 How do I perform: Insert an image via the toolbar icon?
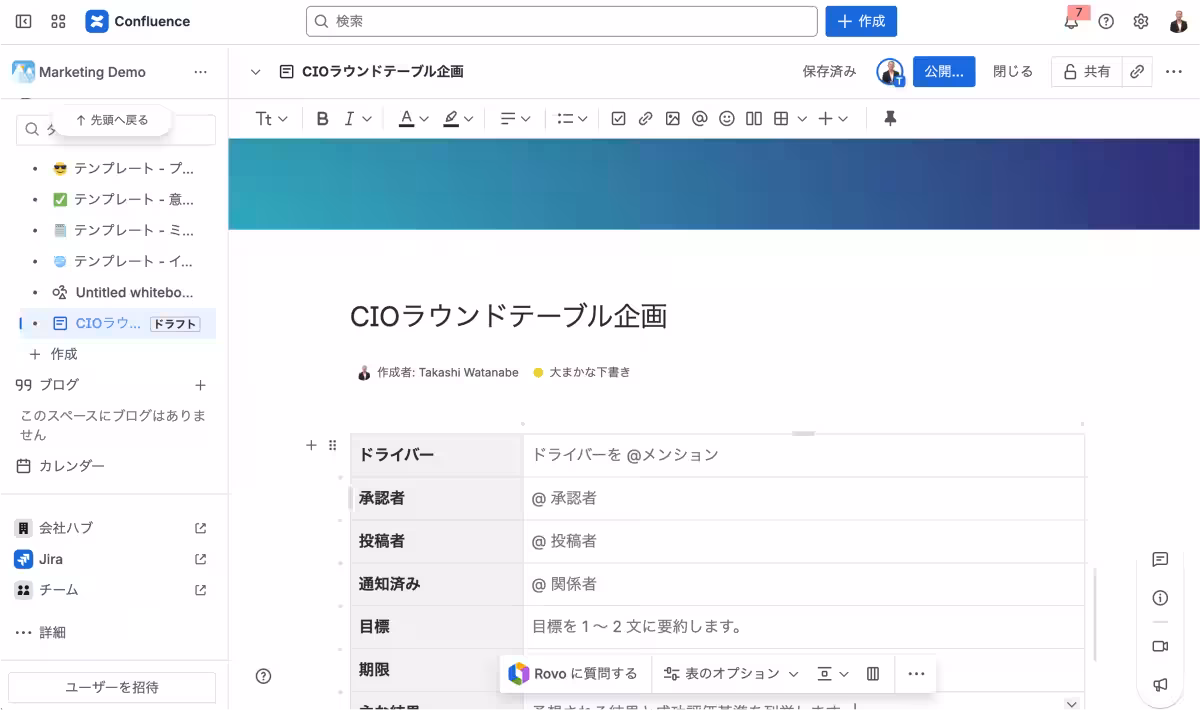pyautogui.click(x=672, y=118)
